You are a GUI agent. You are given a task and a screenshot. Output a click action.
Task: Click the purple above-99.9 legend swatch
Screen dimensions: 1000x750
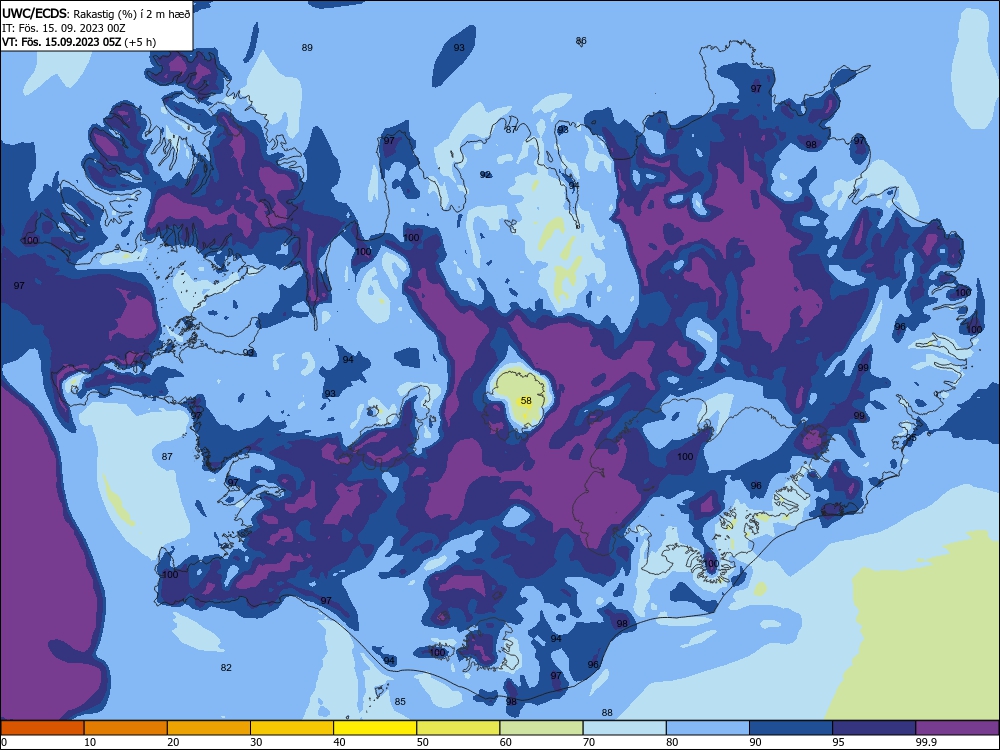957,728
